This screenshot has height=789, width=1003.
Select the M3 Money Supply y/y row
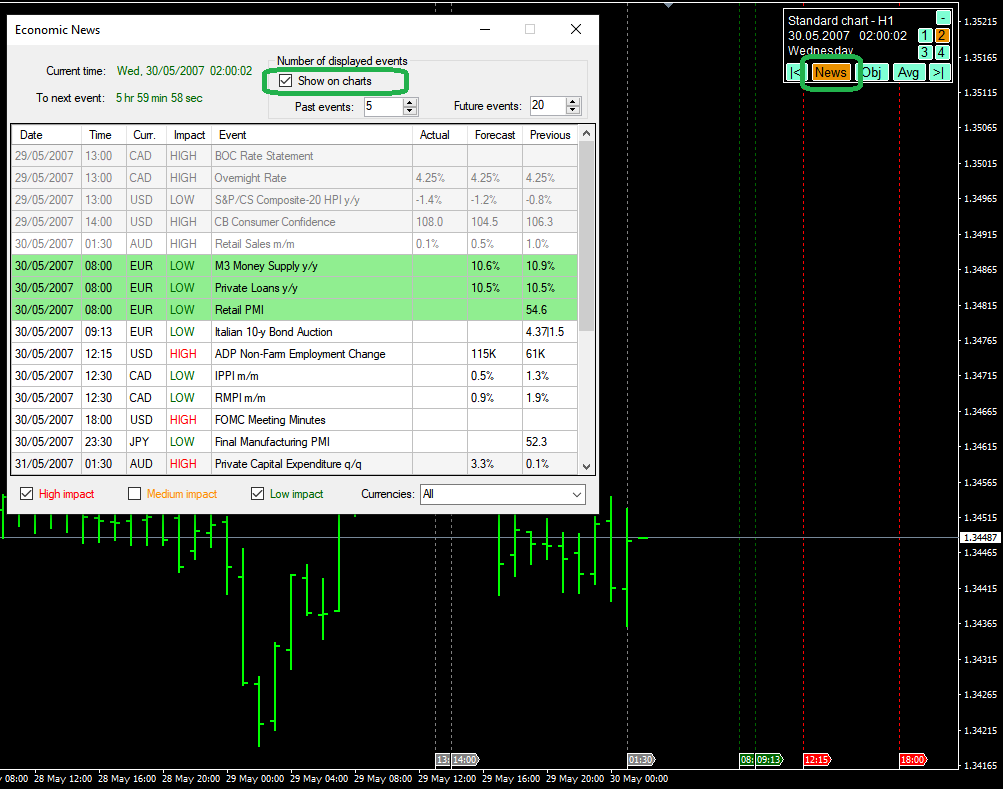[294, 266]
